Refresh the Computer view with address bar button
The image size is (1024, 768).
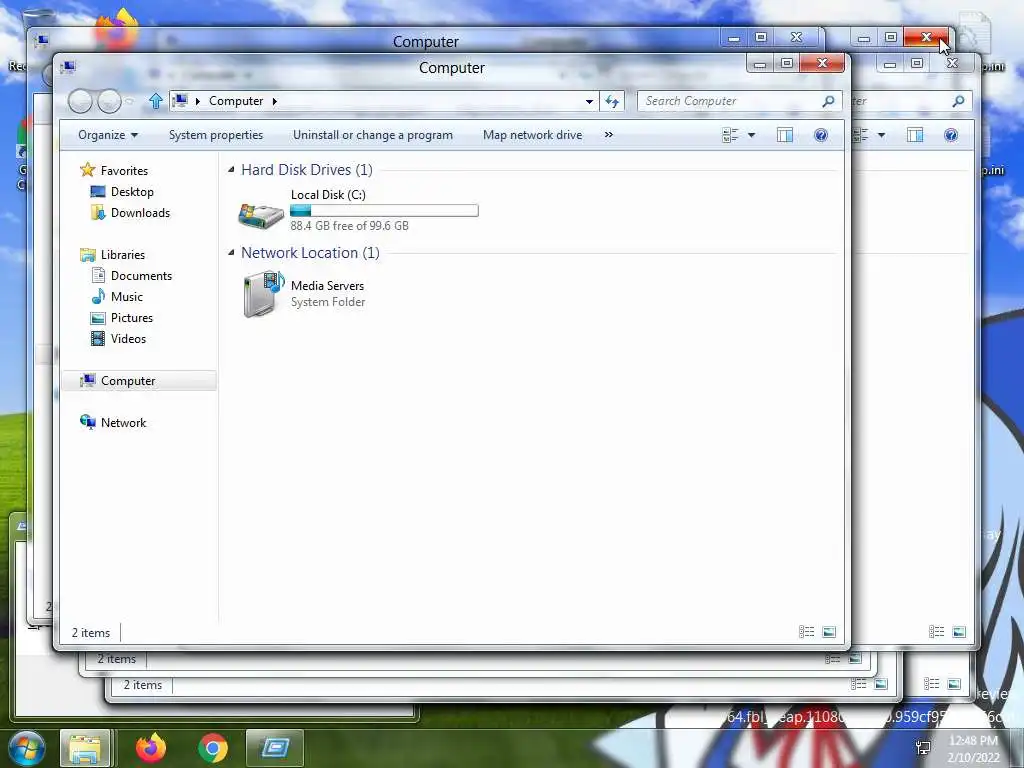(x=612, y=101)
